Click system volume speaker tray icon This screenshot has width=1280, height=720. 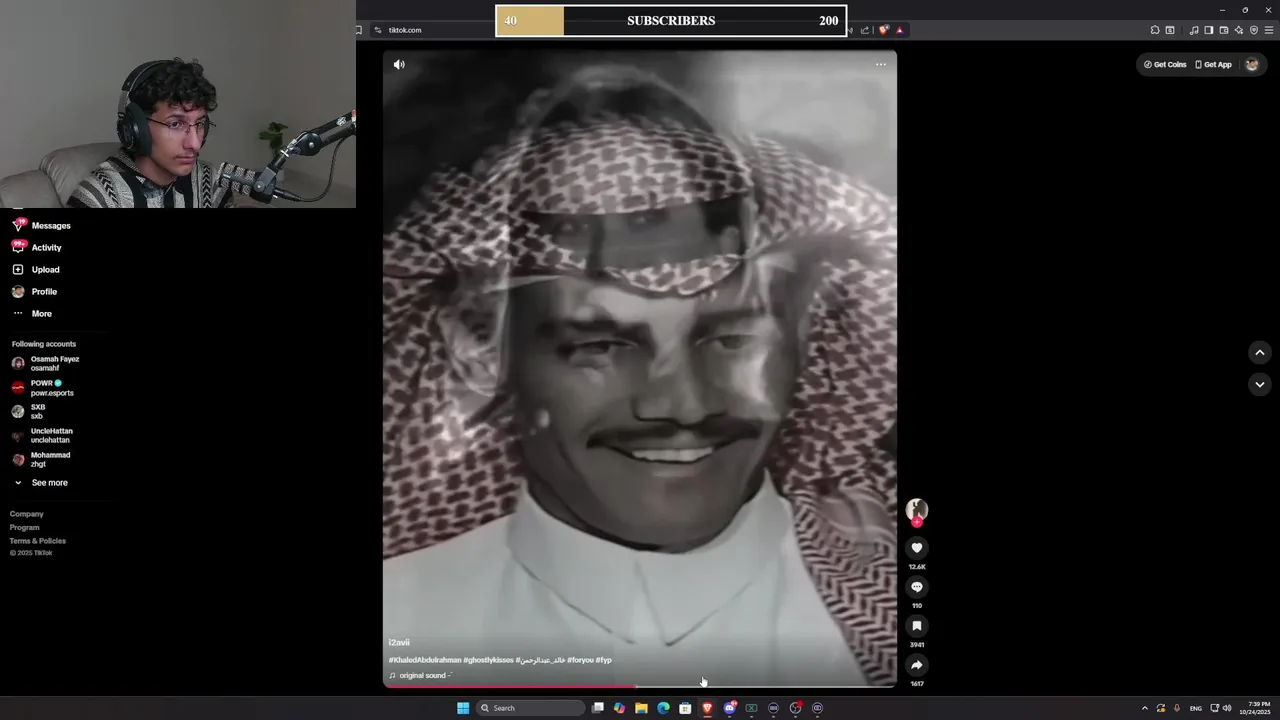click(1227, 708)
